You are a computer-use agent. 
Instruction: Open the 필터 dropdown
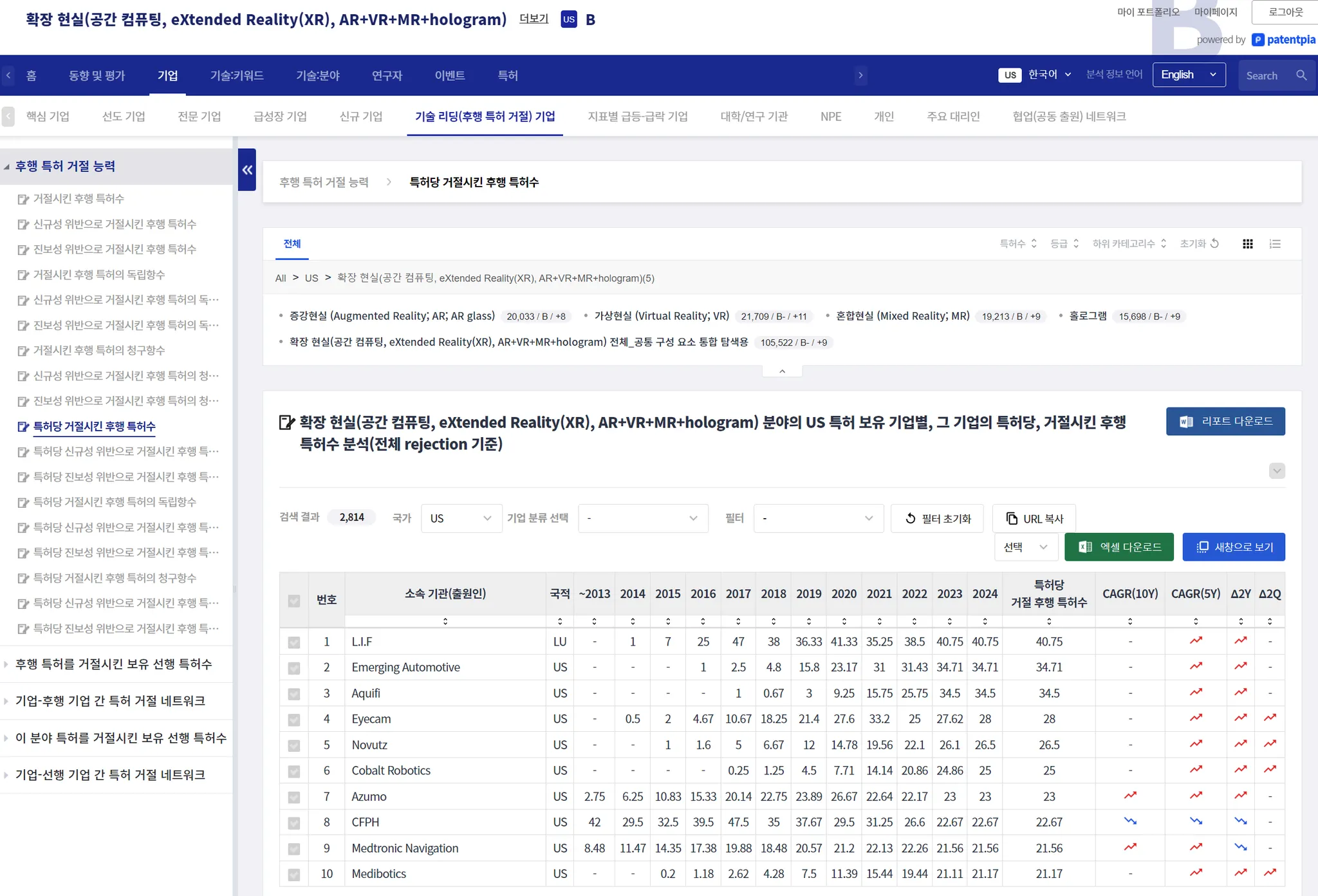(x=817, y=519)
